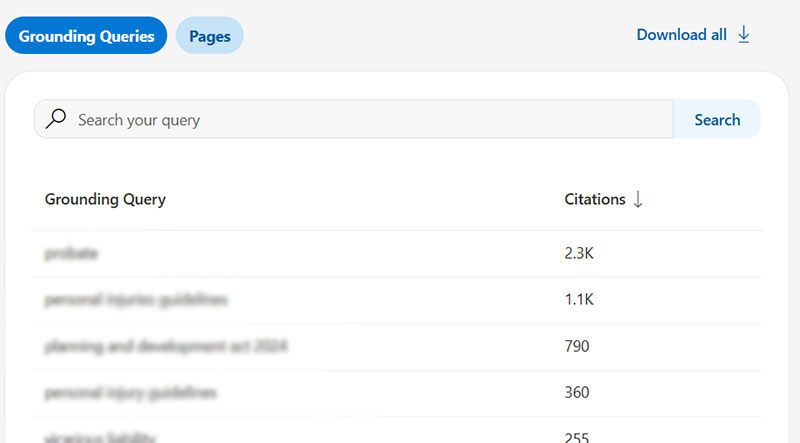Select the 1.1K citations value

pyautogui.click(x=579, y=299)
